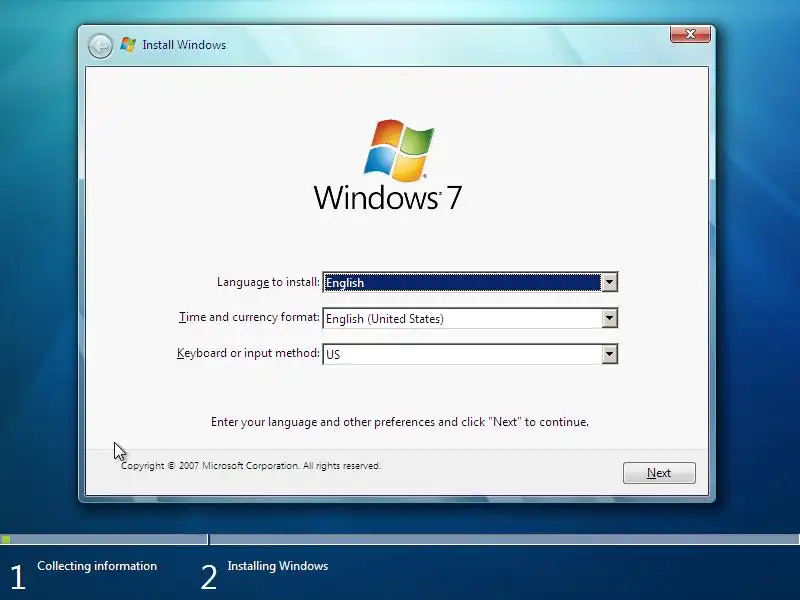Open the Language to install dropdown arrow
The width and height of the screenshot is (800, 600).
(x=609, y=282)
